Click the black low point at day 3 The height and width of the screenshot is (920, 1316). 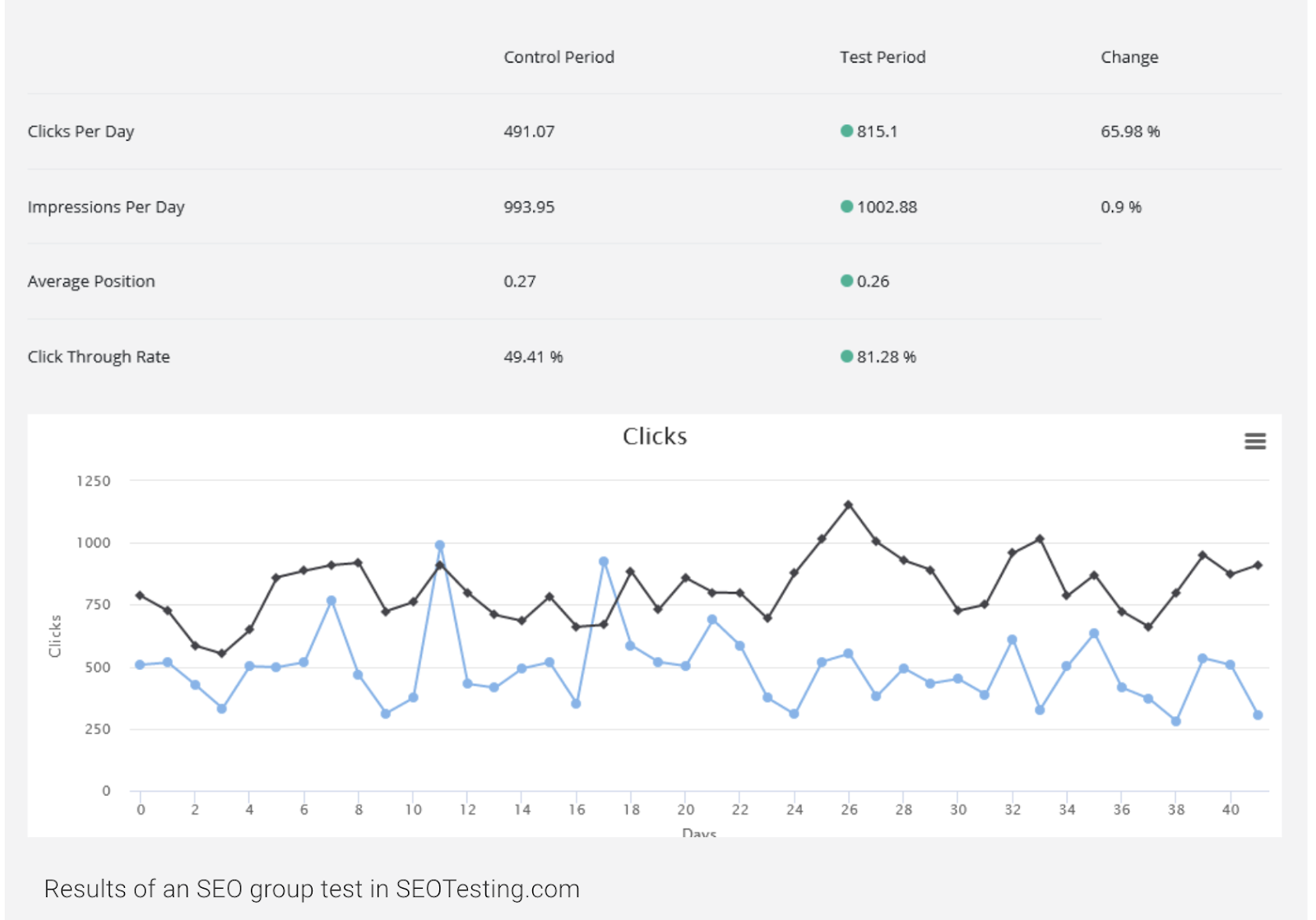221,654
